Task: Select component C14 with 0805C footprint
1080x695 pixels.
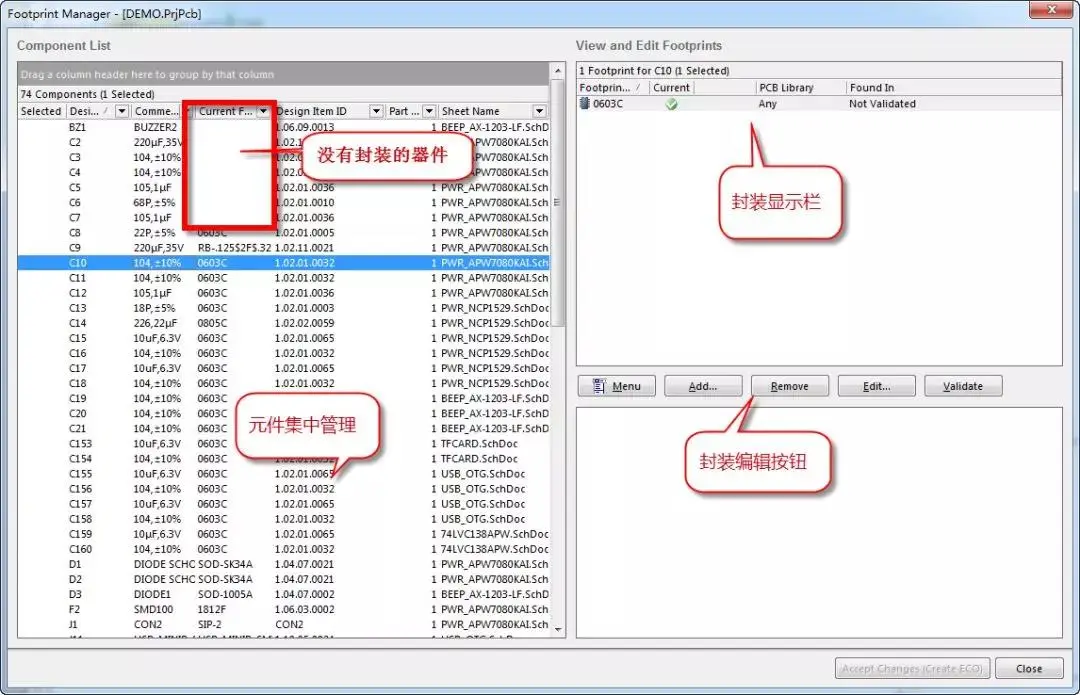Action: [x=284, y=323]
